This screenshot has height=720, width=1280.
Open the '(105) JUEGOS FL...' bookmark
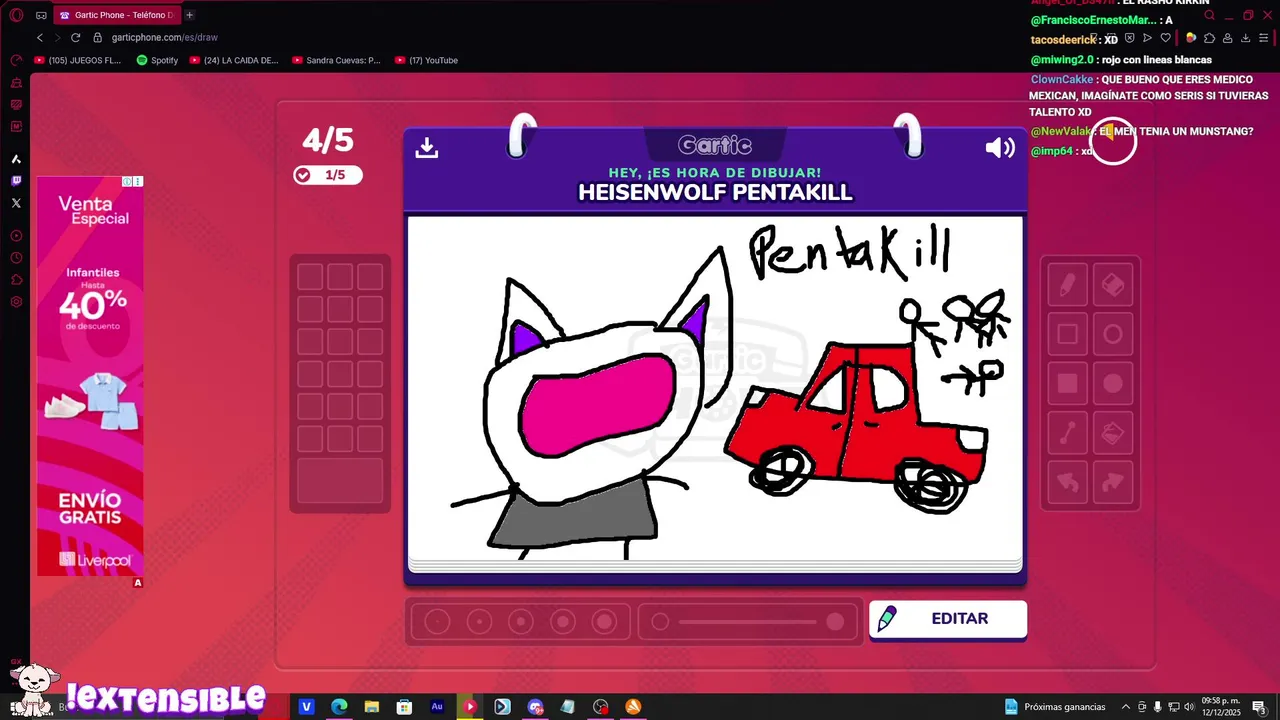click(78, 60)
